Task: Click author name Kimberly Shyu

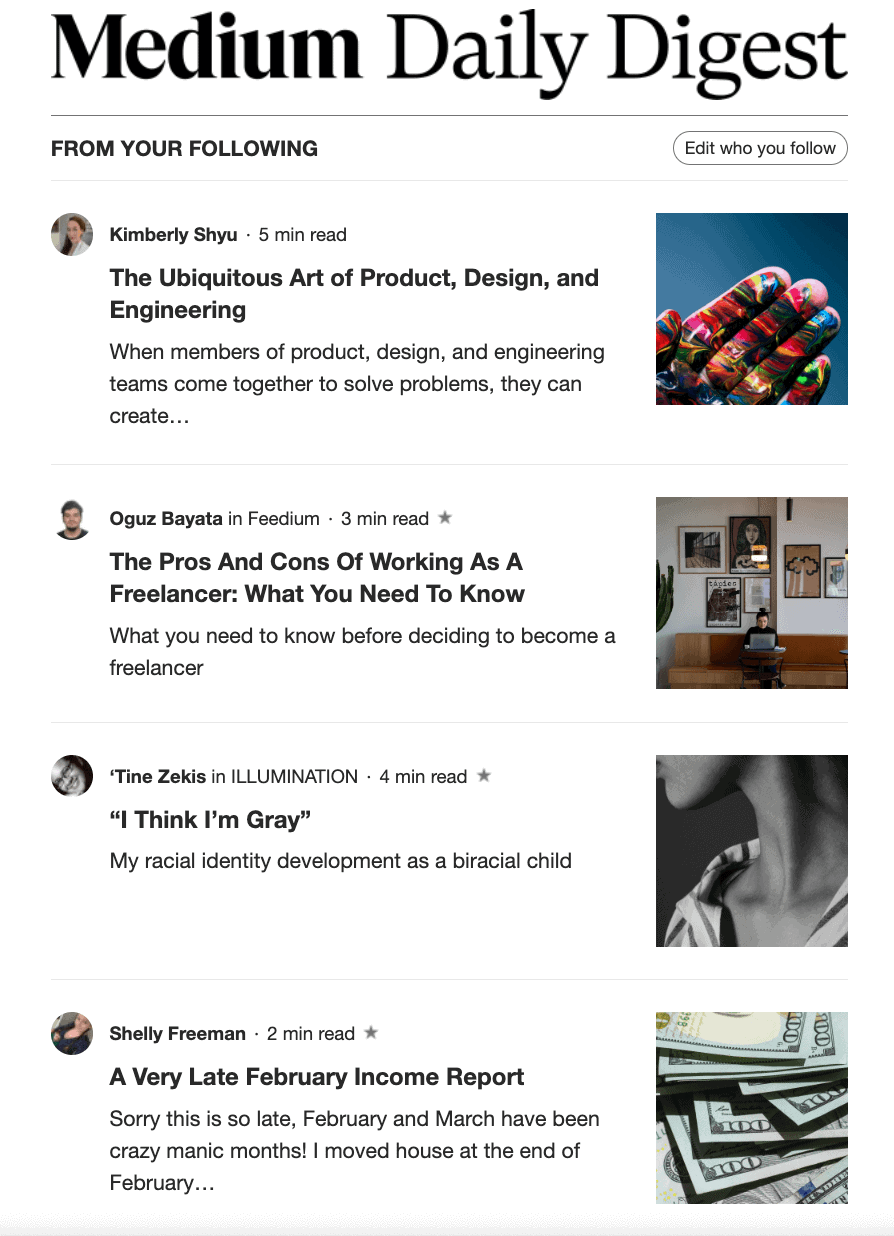Action: 173,235
